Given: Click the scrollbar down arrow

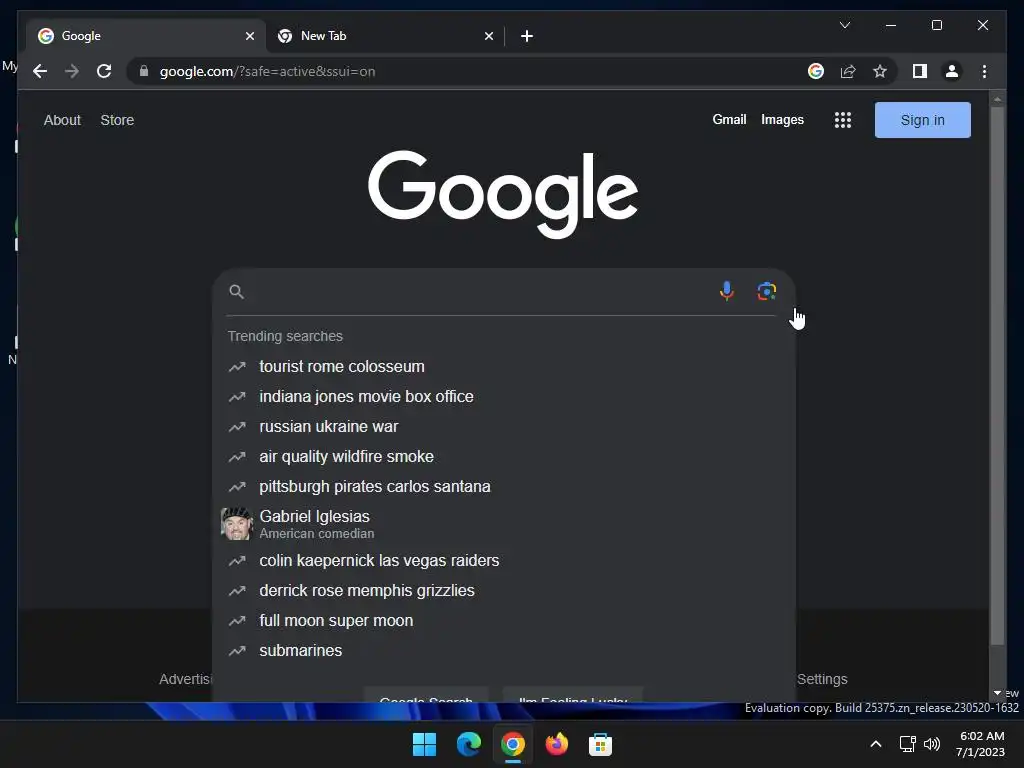Looking at the screenshot, I should coord(997,693).
